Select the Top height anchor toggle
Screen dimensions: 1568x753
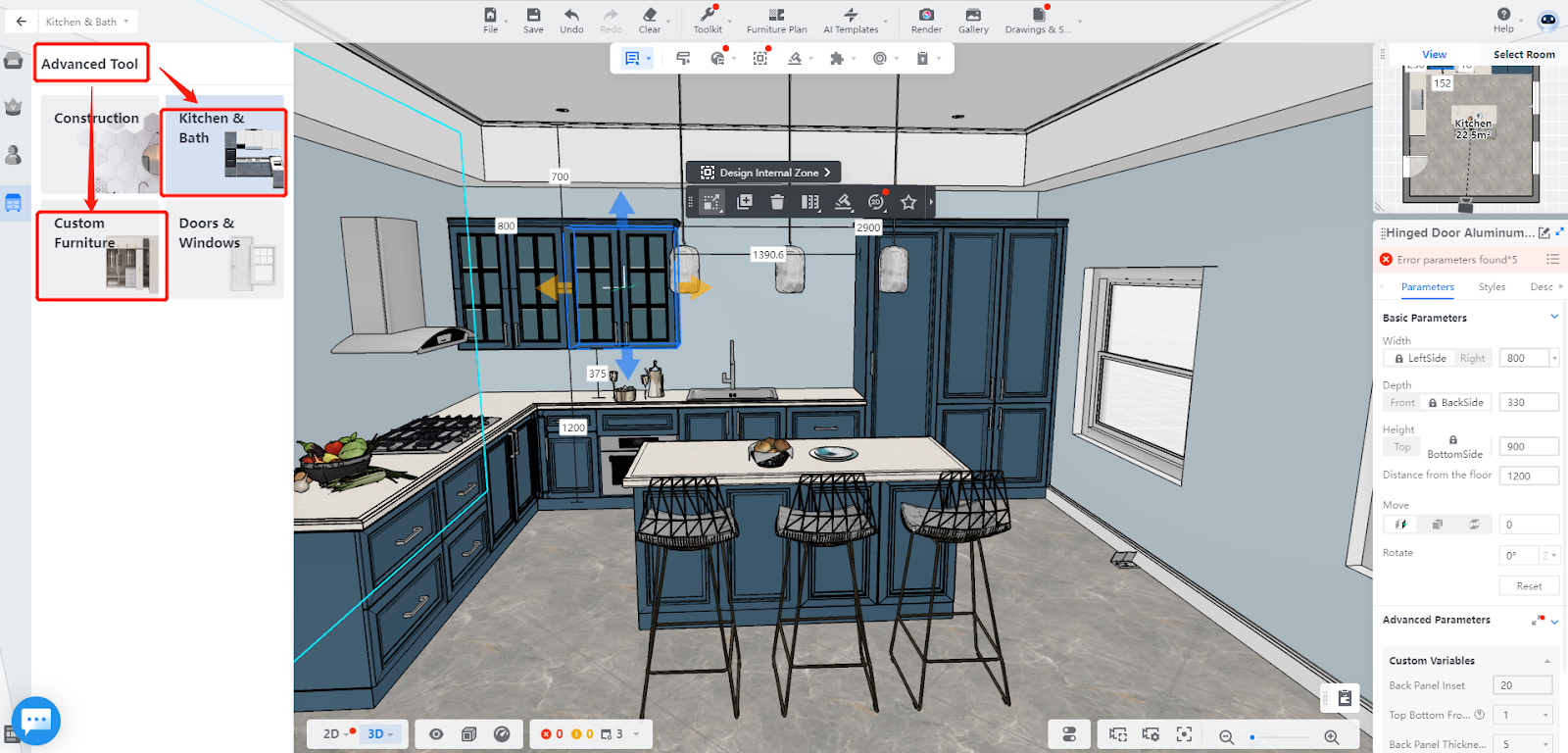[1402, 447]
